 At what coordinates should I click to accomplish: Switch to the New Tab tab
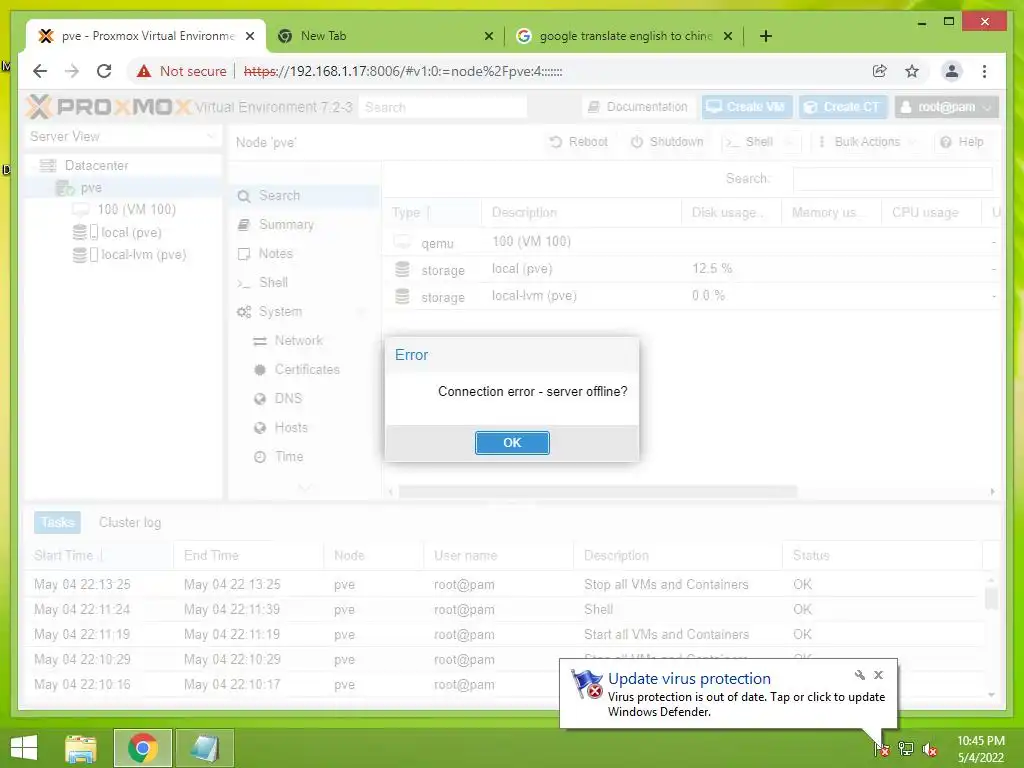385,36
